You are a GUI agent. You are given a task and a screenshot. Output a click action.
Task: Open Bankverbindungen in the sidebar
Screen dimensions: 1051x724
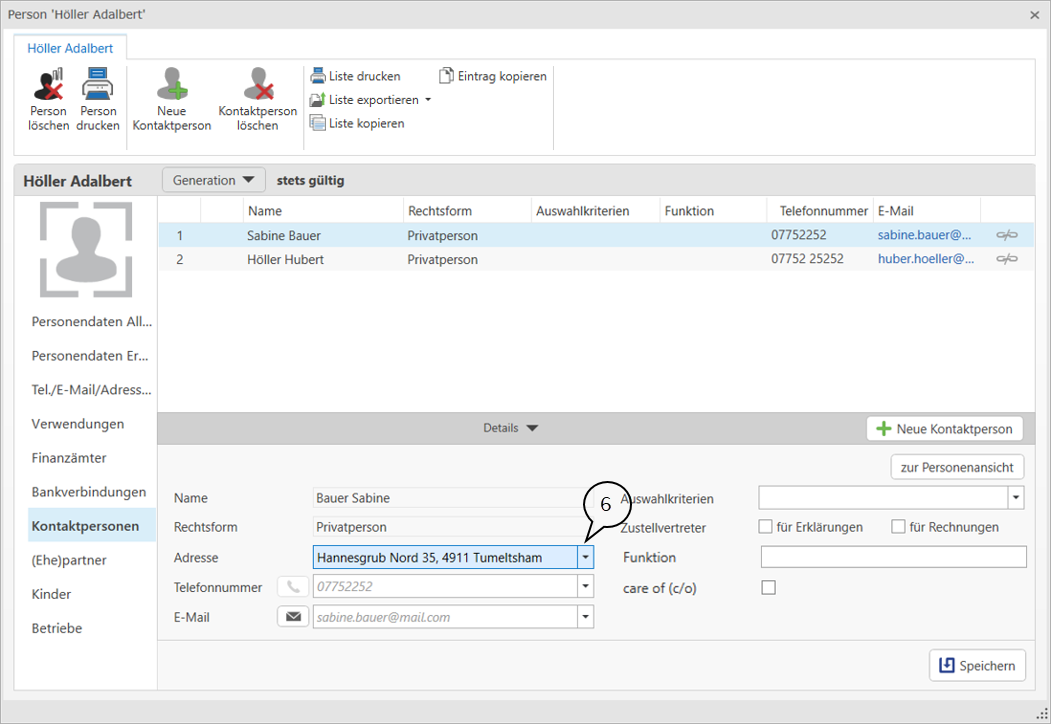click(x=89, y=492)
